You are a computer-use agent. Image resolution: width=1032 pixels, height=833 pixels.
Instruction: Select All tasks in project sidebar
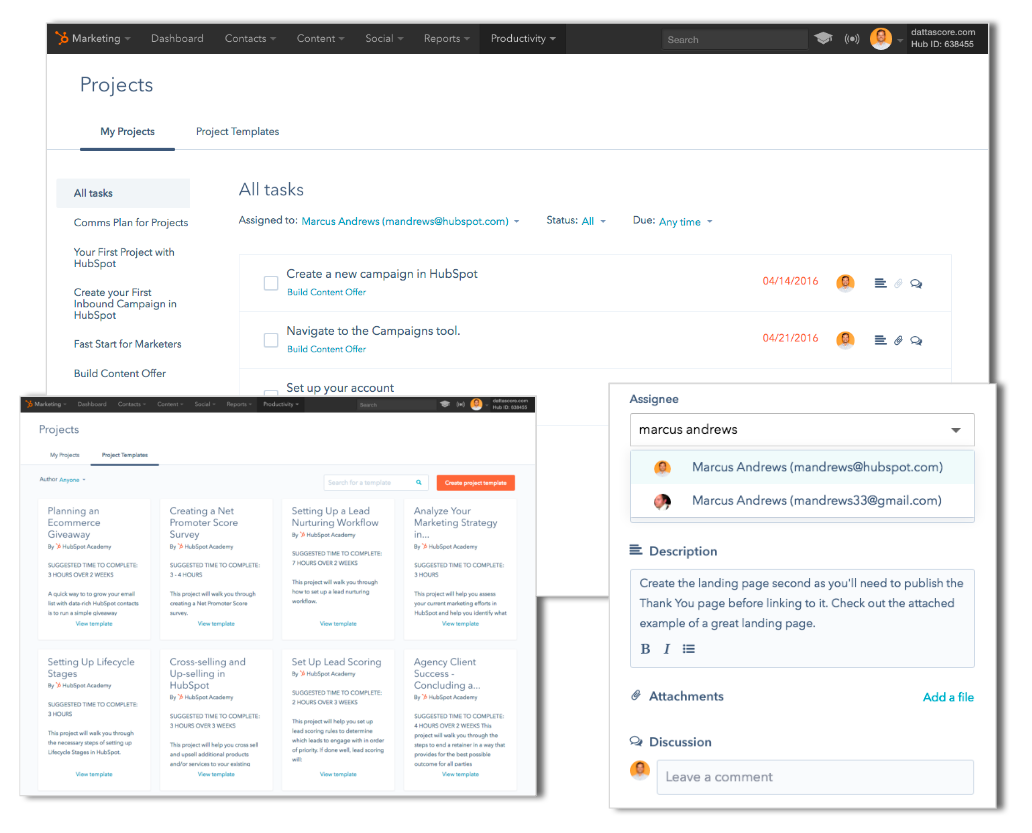coord(123,193)
